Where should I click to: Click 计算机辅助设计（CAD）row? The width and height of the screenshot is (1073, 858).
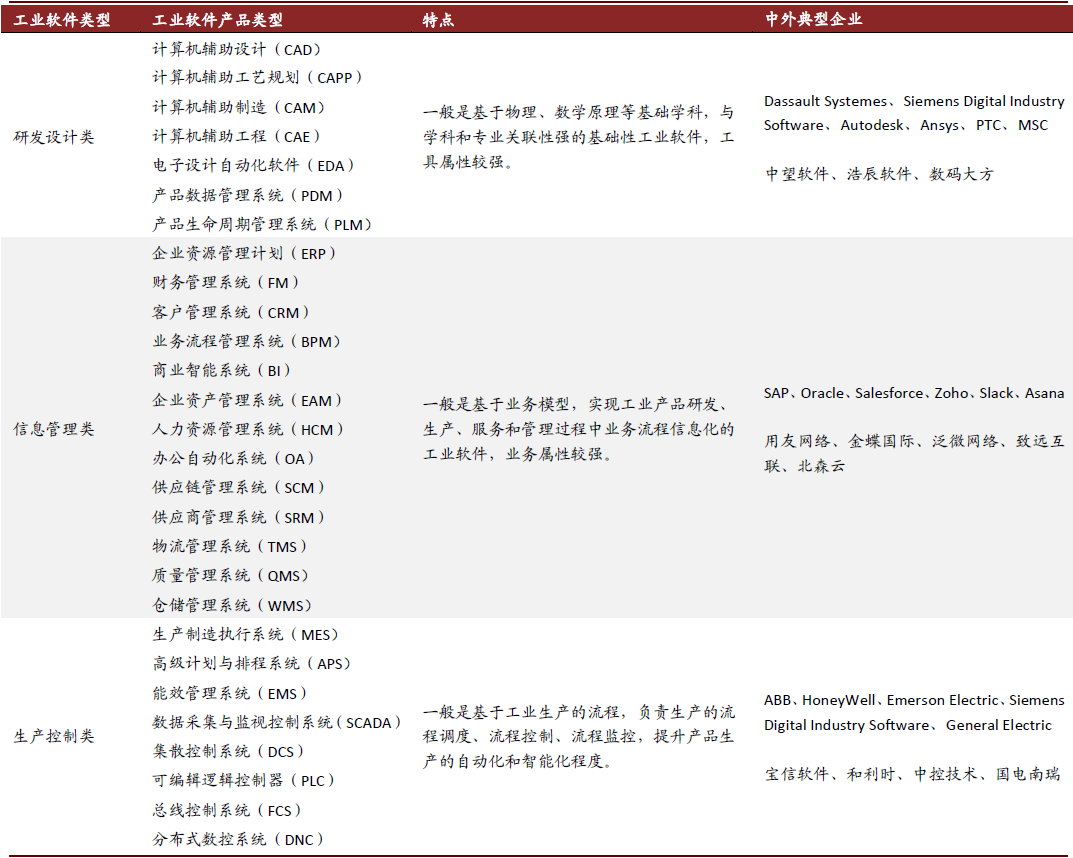(236, 49)
